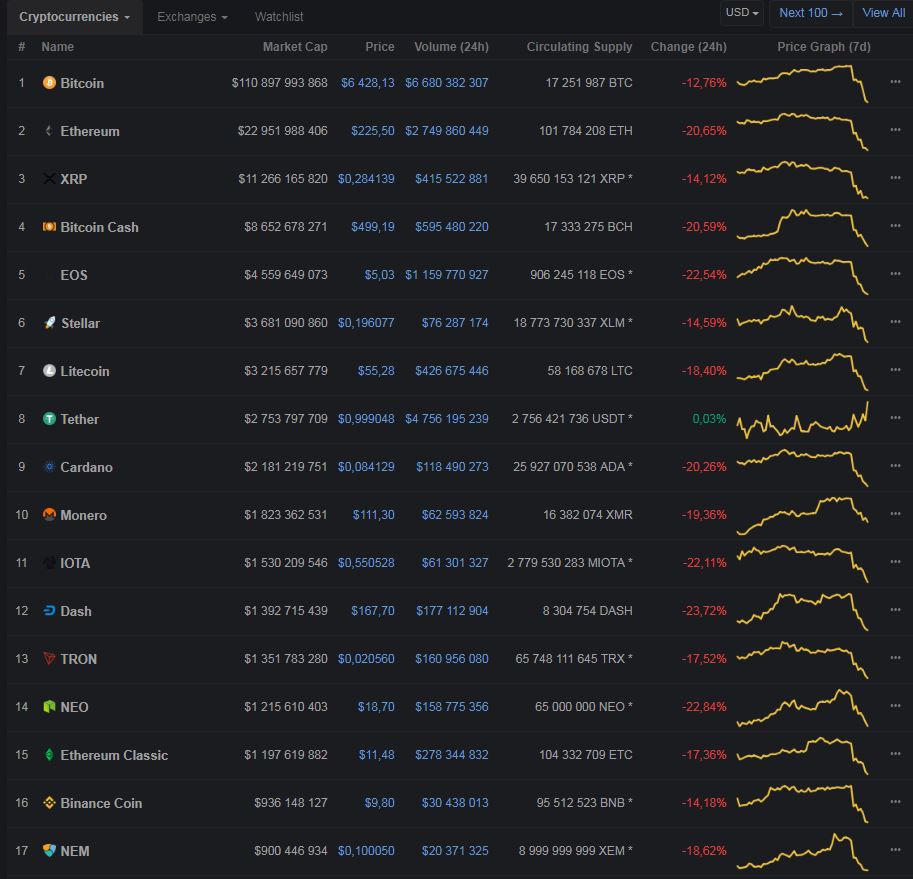The width and height of the screenshot is (913, 879).
Task: Click the NEM logo icon
Action: 49,850
